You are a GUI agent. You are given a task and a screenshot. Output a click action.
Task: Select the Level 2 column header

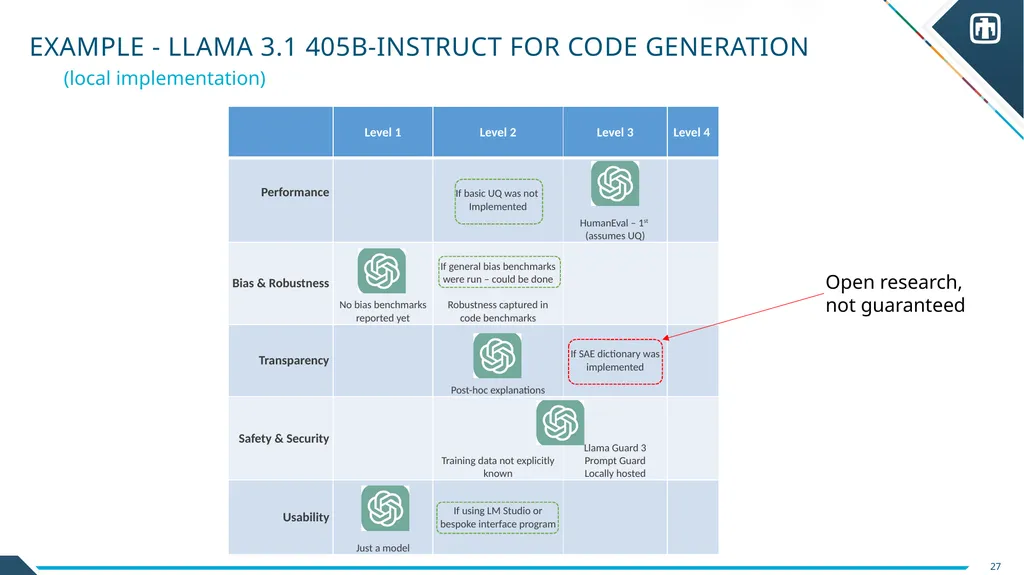click(498, 132)
